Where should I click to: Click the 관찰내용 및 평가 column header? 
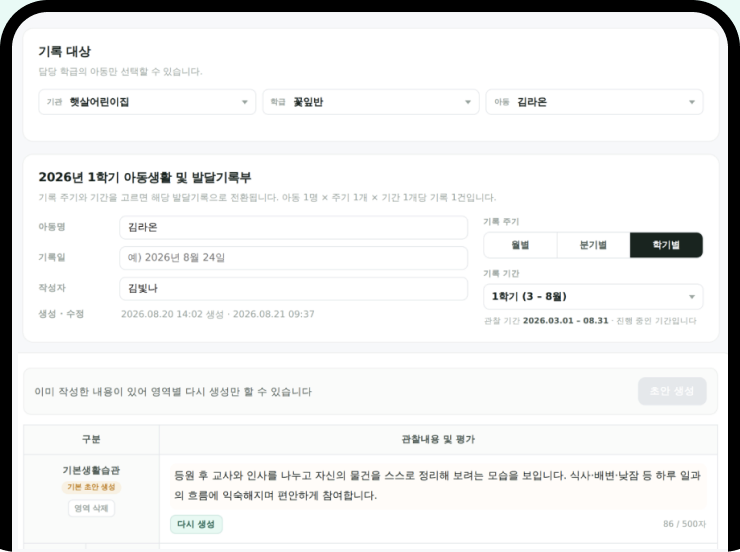pos(438,439)
